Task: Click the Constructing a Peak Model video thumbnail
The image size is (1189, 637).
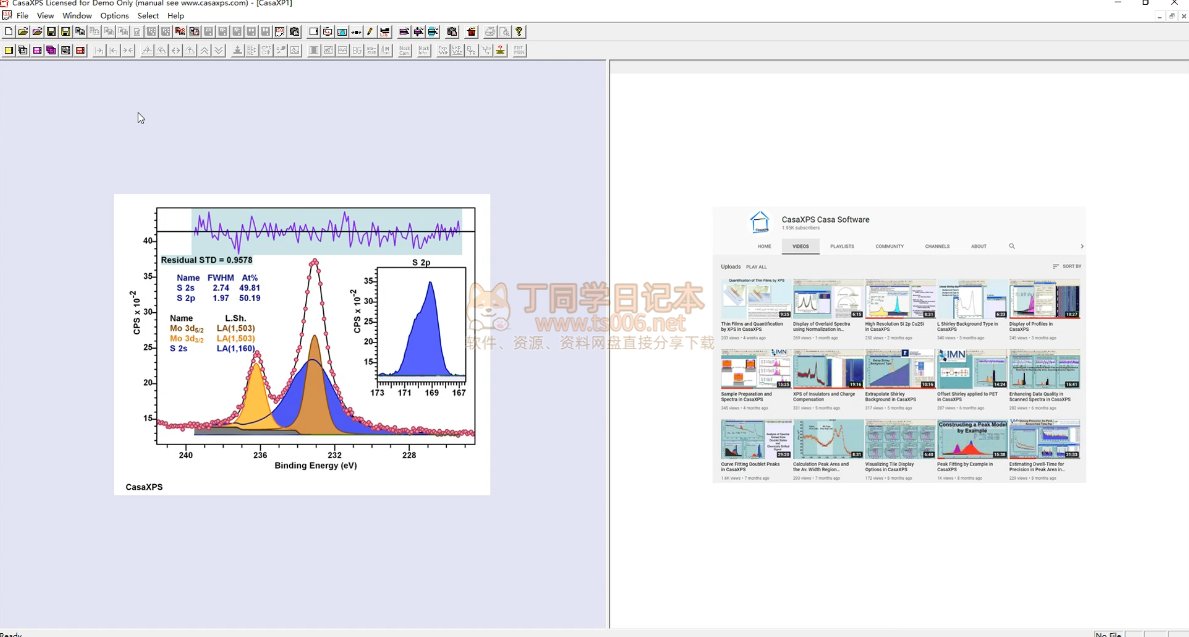Action: coord(972,439)
